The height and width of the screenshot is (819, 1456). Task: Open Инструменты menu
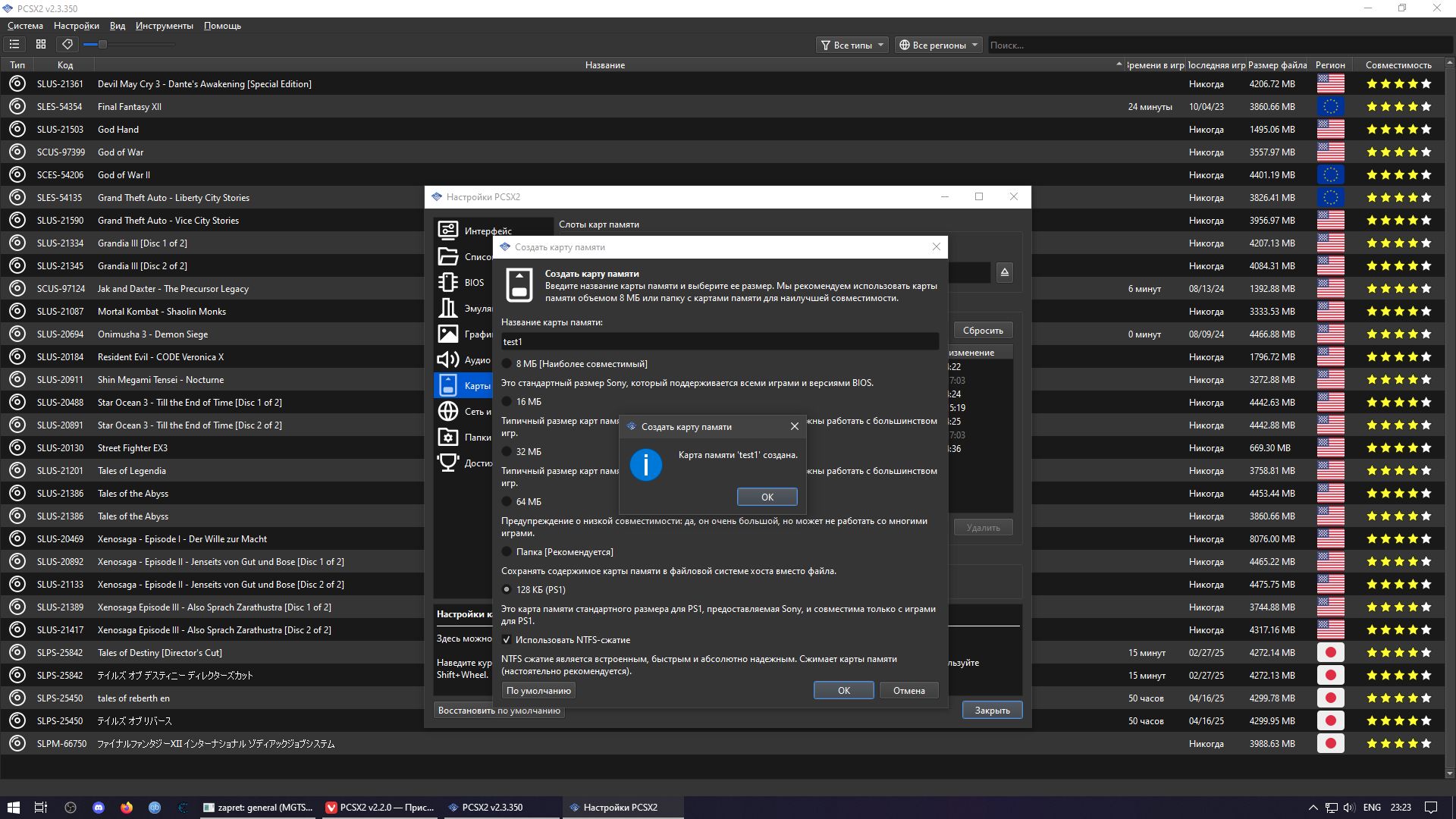[164, 26]
